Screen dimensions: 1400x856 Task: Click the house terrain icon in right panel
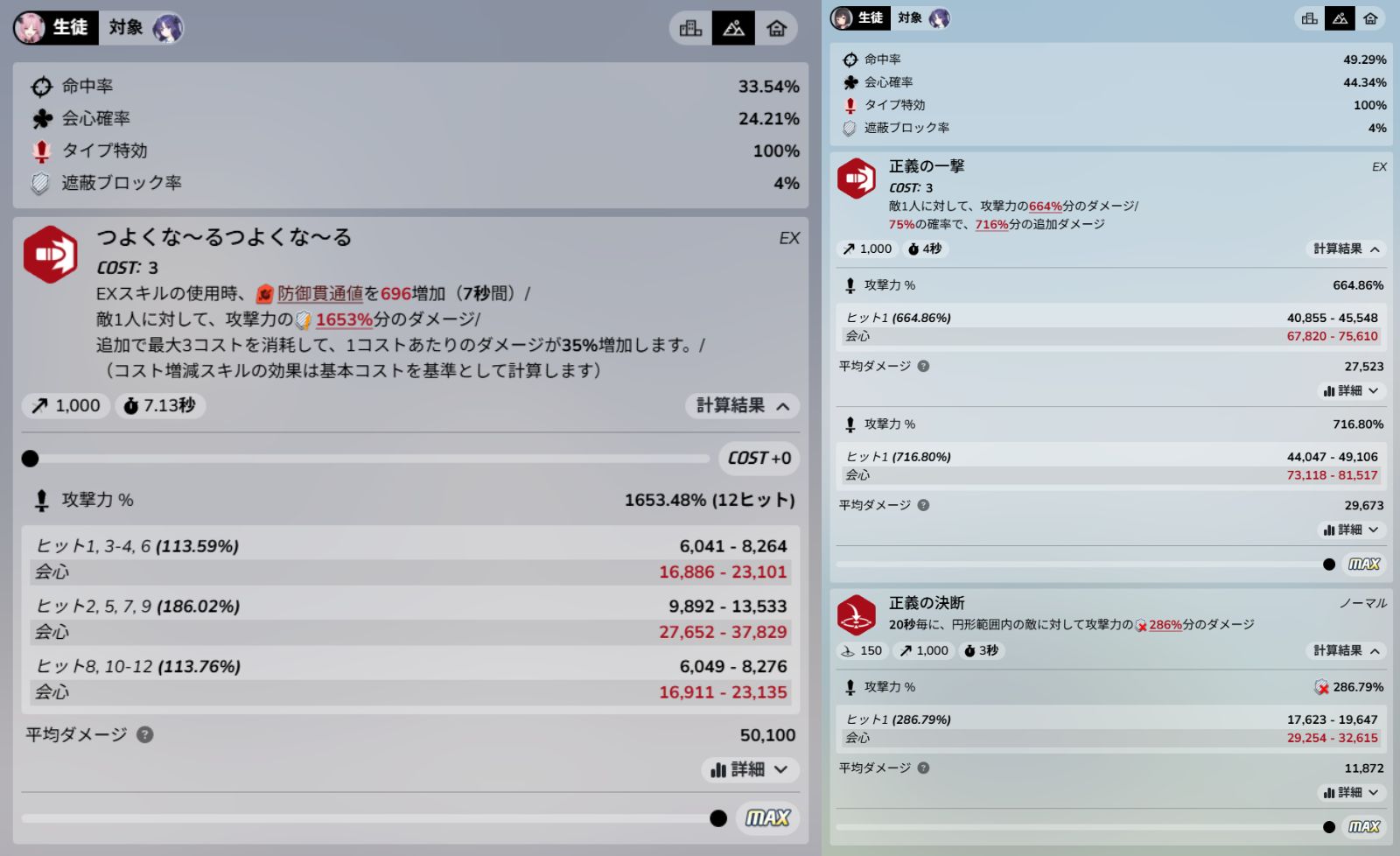pyautogui.click(x=1370, y=18)
